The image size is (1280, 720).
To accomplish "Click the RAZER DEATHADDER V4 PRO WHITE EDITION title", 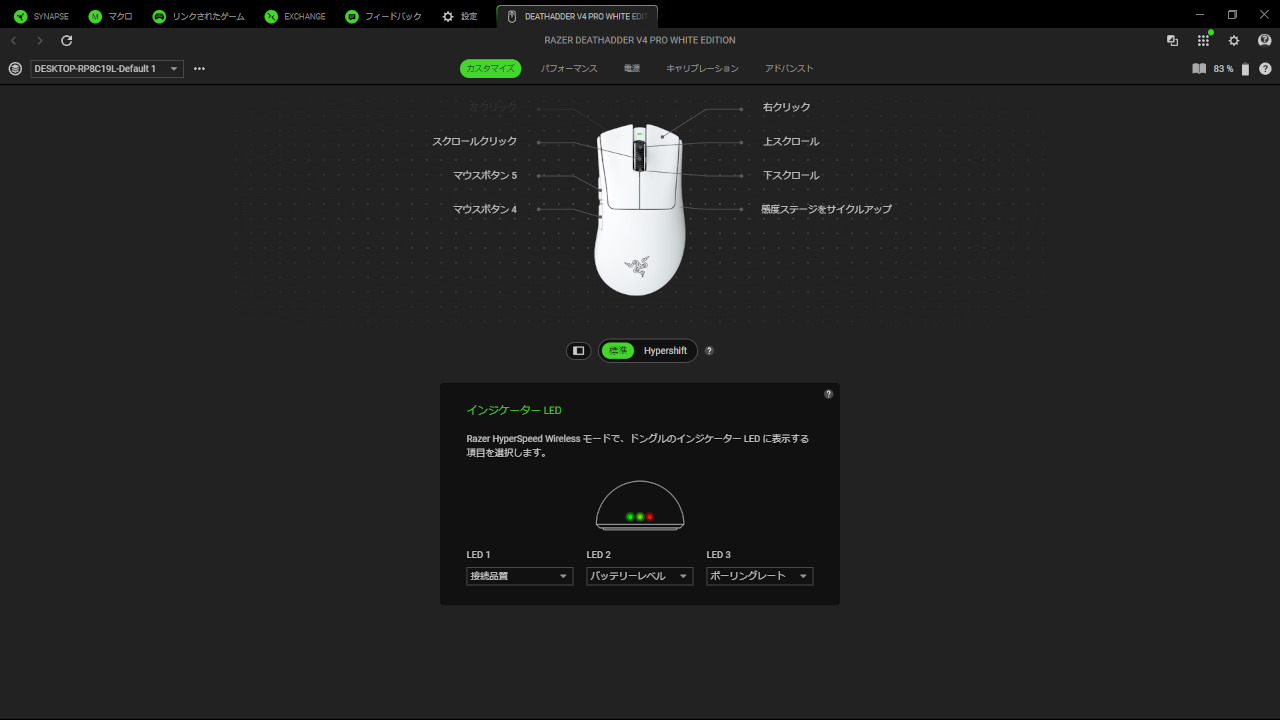I will point(640,40).
